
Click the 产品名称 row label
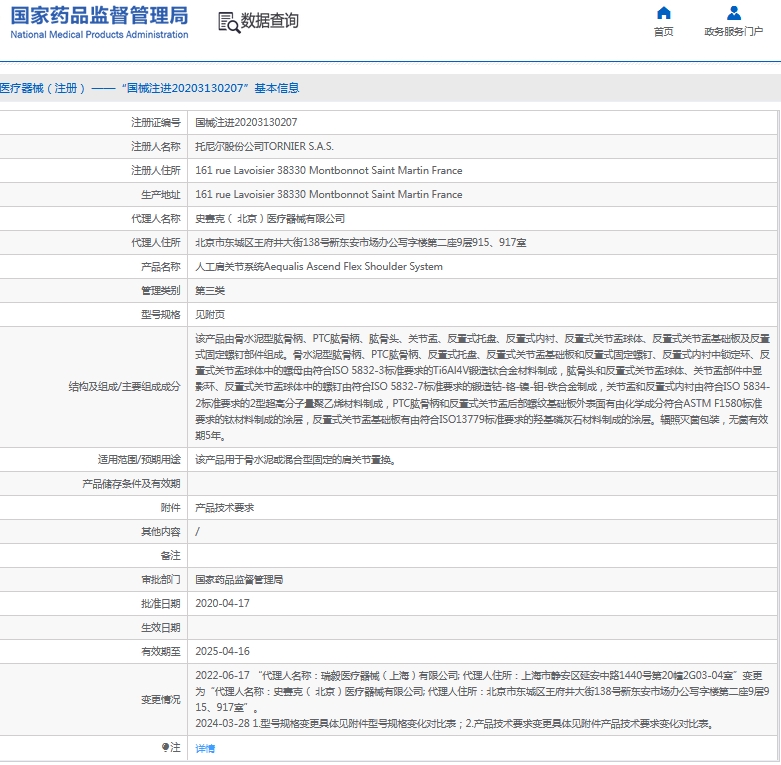pyautogui.click(x=160, y=266)
